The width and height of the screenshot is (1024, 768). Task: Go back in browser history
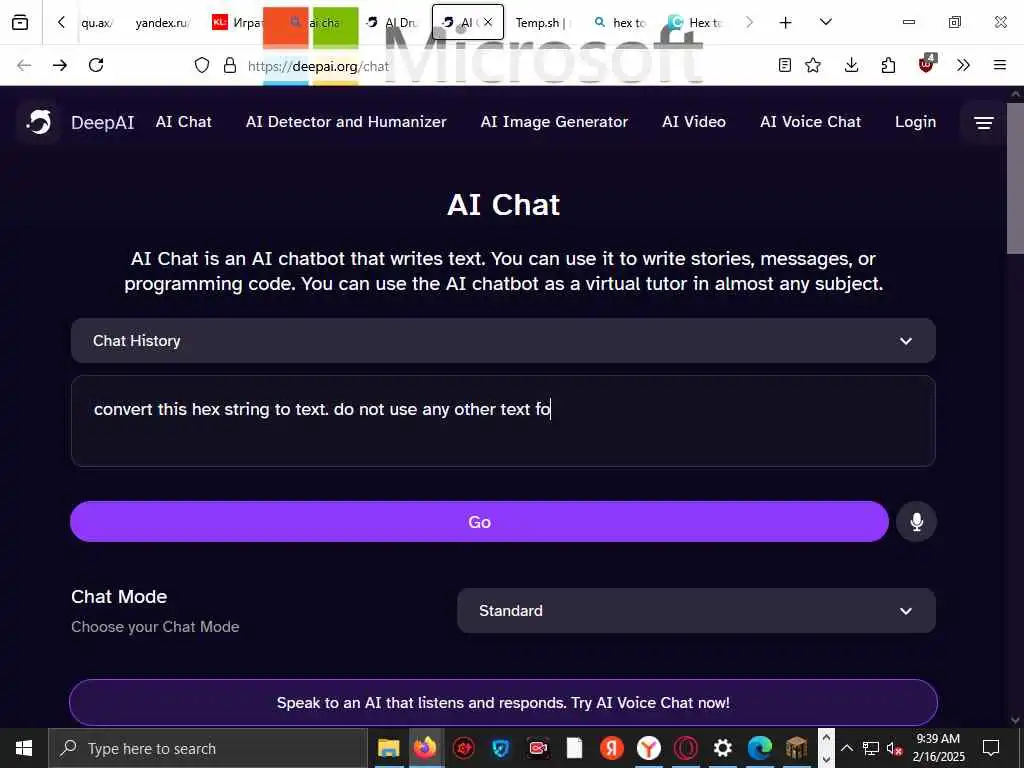tap(24, 65)
